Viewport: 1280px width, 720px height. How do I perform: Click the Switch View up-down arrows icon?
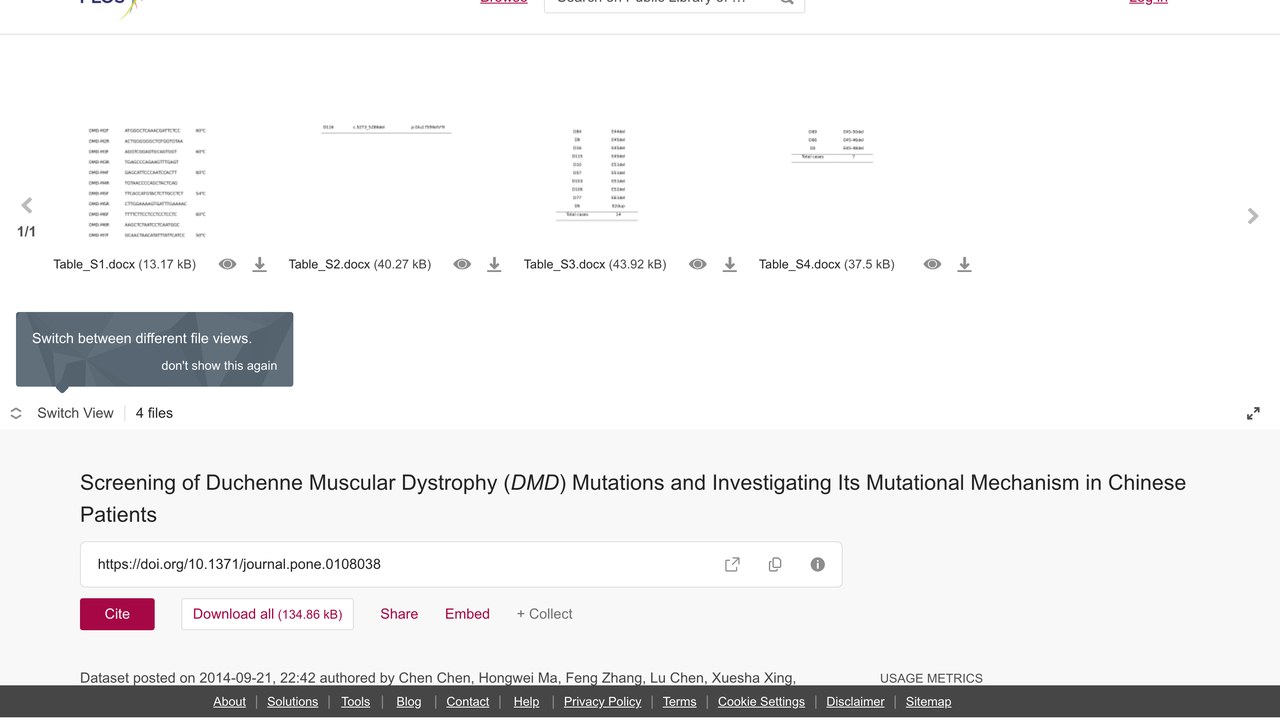pyautogui.click(x=16, y=413)
